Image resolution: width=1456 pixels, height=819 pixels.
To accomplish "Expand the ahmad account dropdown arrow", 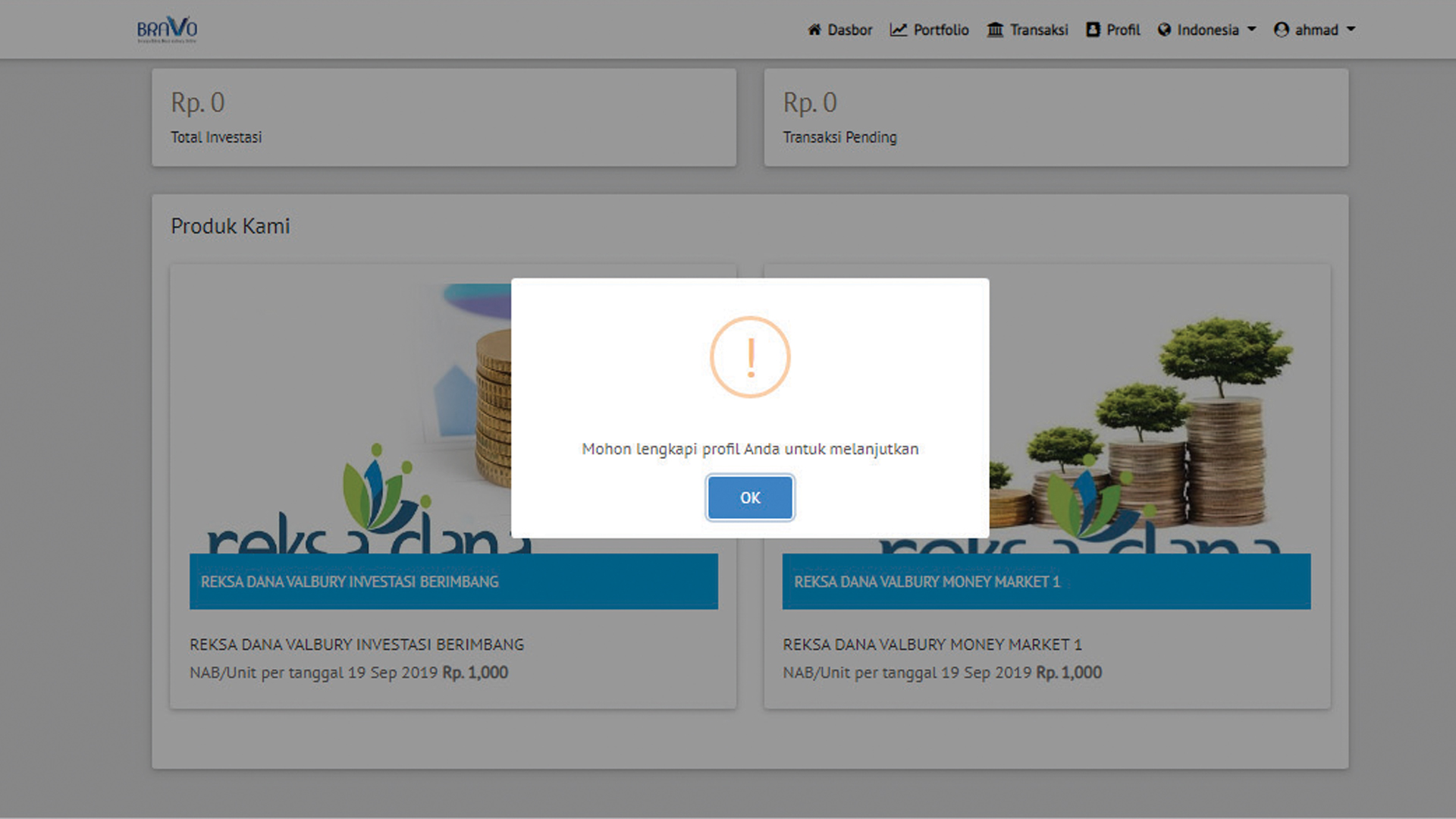I will (1351, 30).
